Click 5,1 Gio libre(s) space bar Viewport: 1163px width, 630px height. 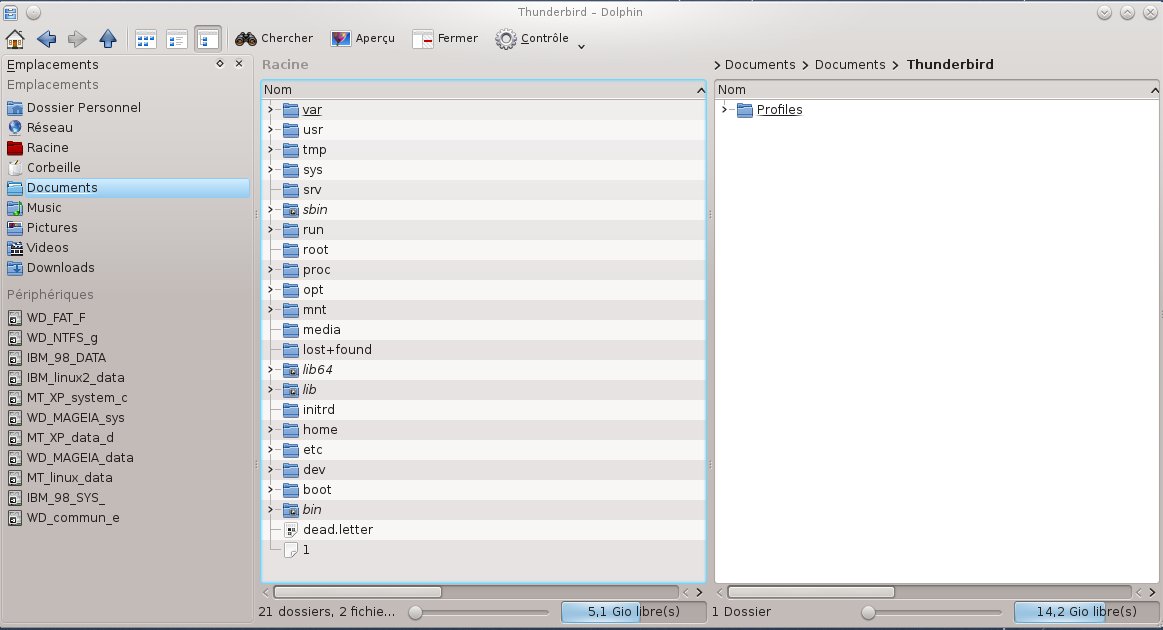point(633,611)
